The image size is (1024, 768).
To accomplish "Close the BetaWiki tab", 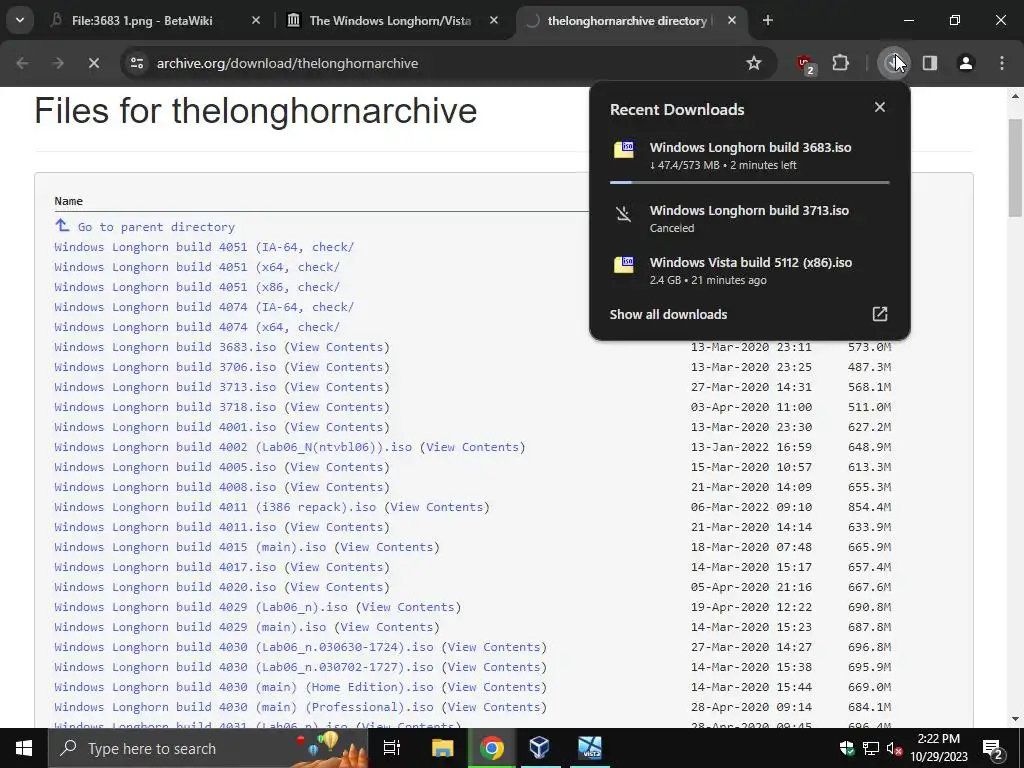I will point(256,20).
